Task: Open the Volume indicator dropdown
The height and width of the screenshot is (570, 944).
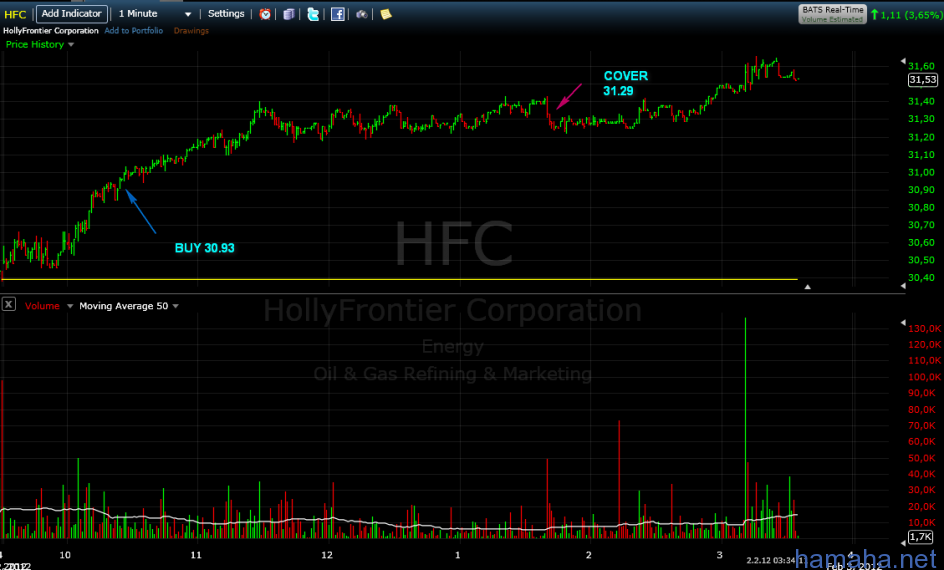Action: pos(69,306)
